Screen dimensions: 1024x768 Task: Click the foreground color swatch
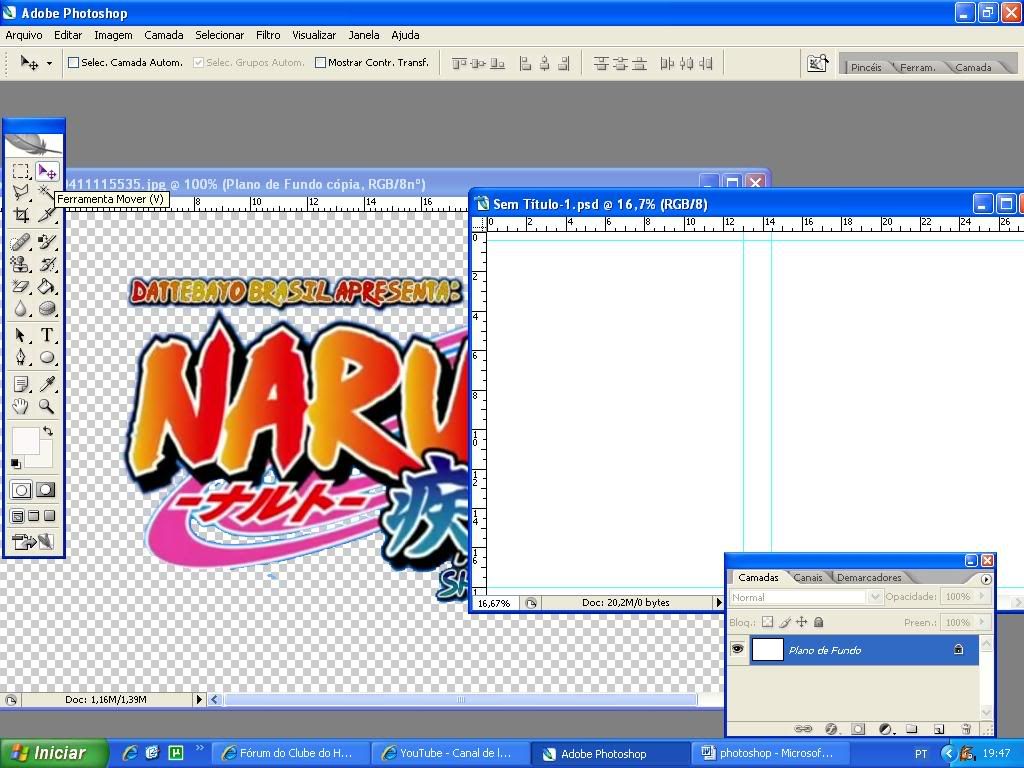(25, 440)
